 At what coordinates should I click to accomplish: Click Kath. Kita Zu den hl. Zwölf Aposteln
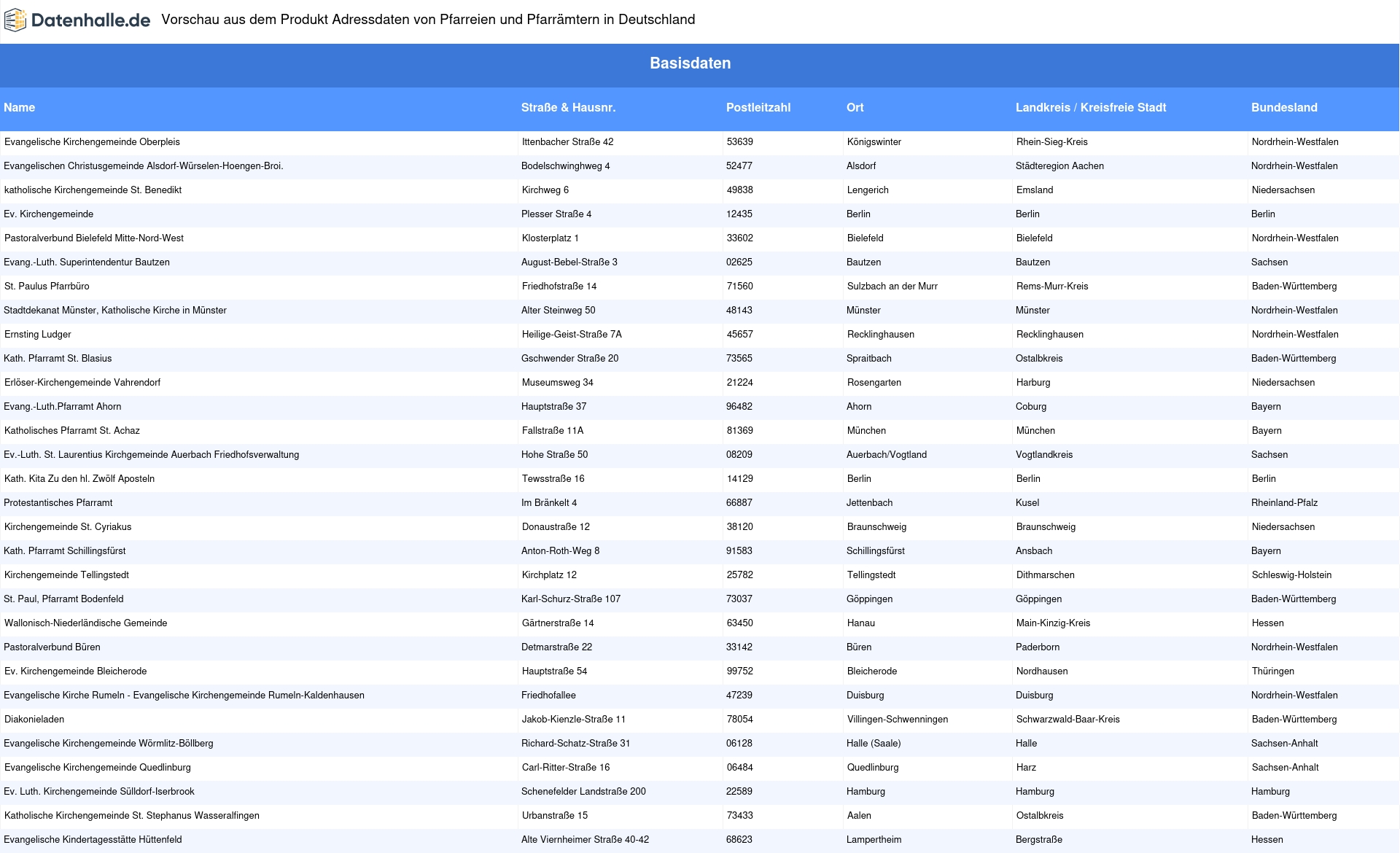(x=79, y=479)
